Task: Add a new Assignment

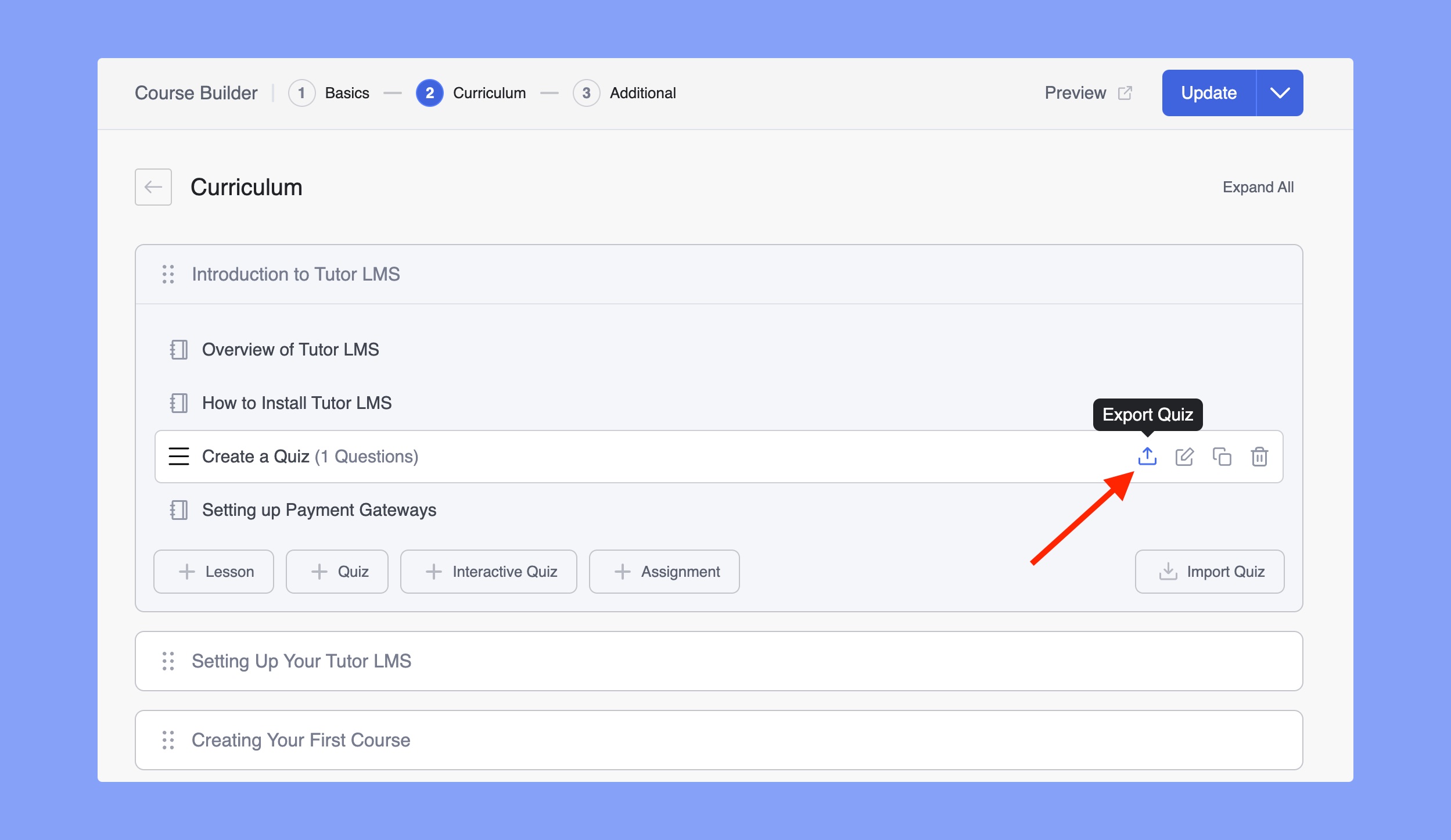Action: (665, 572)
